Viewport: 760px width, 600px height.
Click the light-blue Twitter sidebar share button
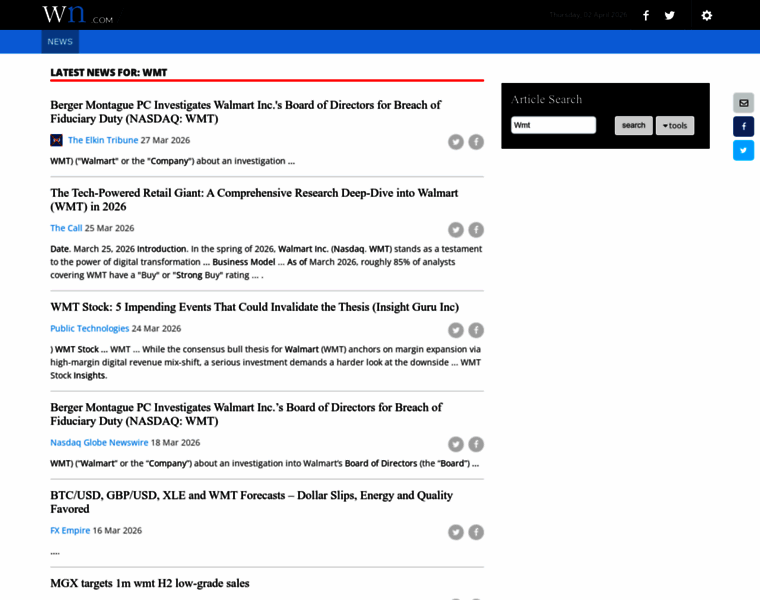[x=743, y=150]
